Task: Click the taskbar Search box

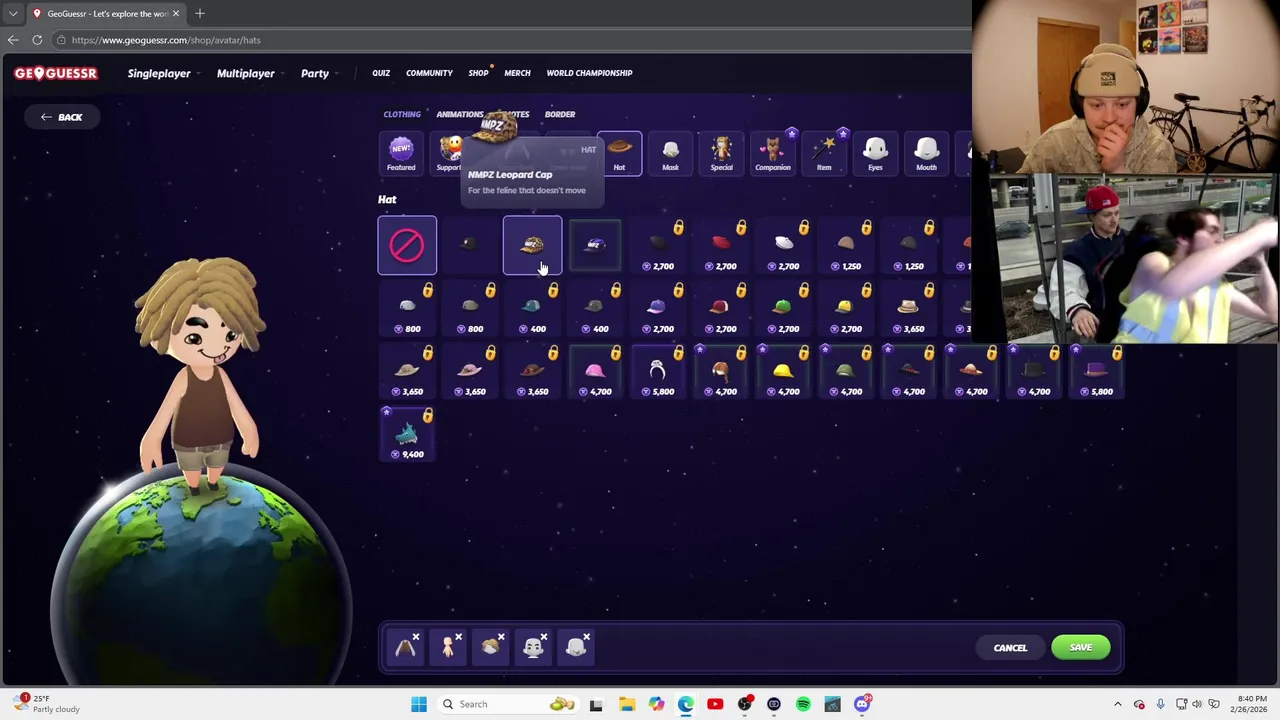Action: (509, 704)
